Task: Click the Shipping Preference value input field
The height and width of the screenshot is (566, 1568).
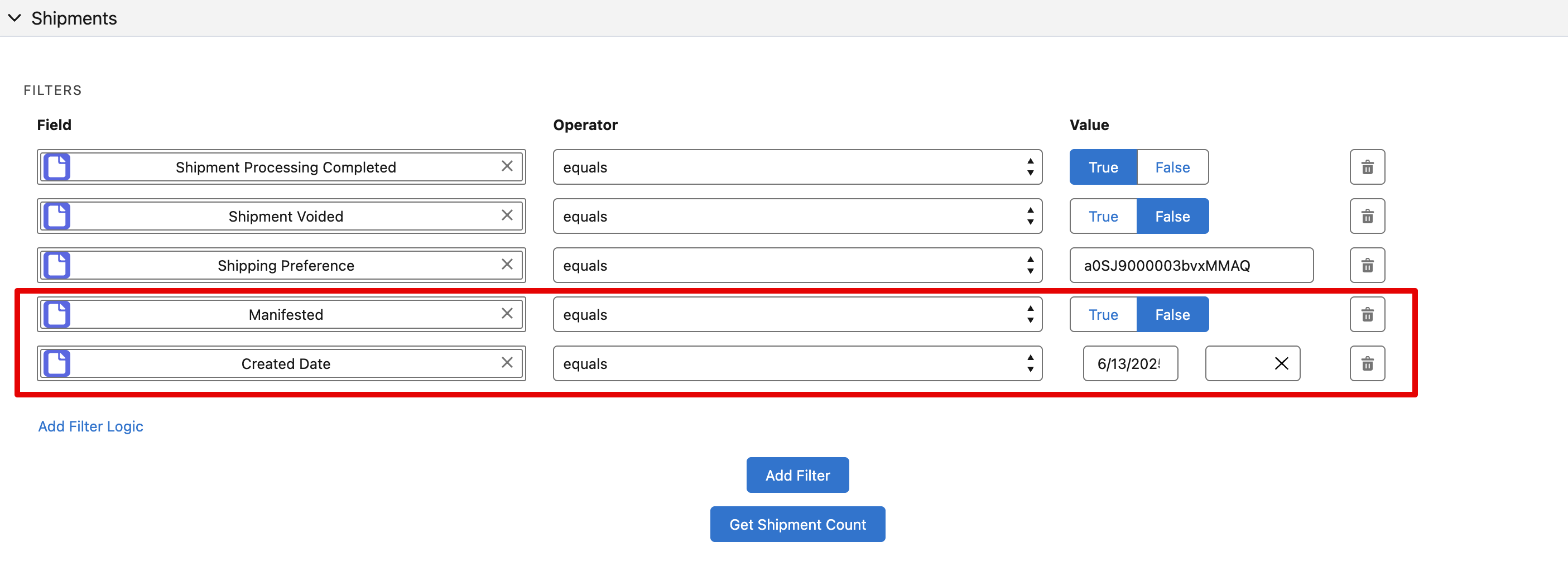Action: click(1190, 265)
